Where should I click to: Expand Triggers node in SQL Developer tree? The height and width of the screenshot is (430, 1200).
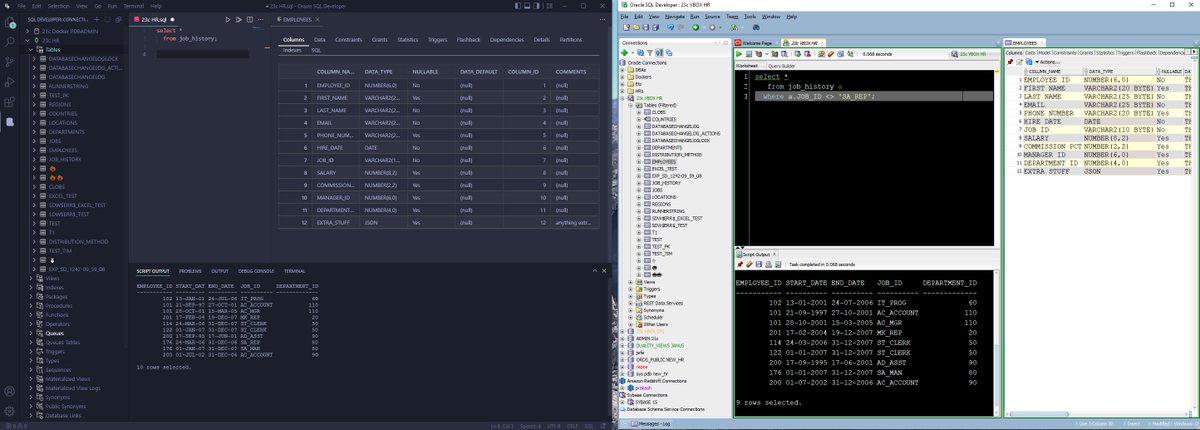(631, 288)
